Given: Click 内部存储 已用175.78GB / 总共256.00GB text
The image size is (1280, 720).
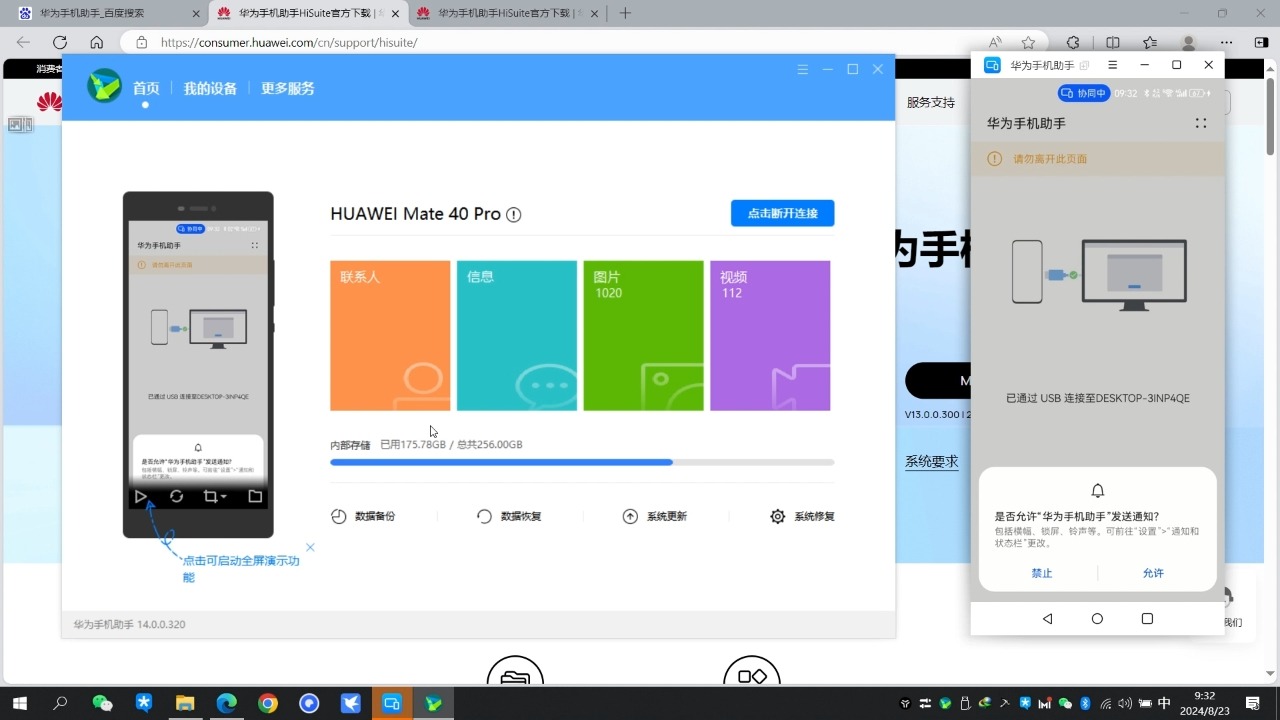Looking at the screenshot, I should (426, 444).
